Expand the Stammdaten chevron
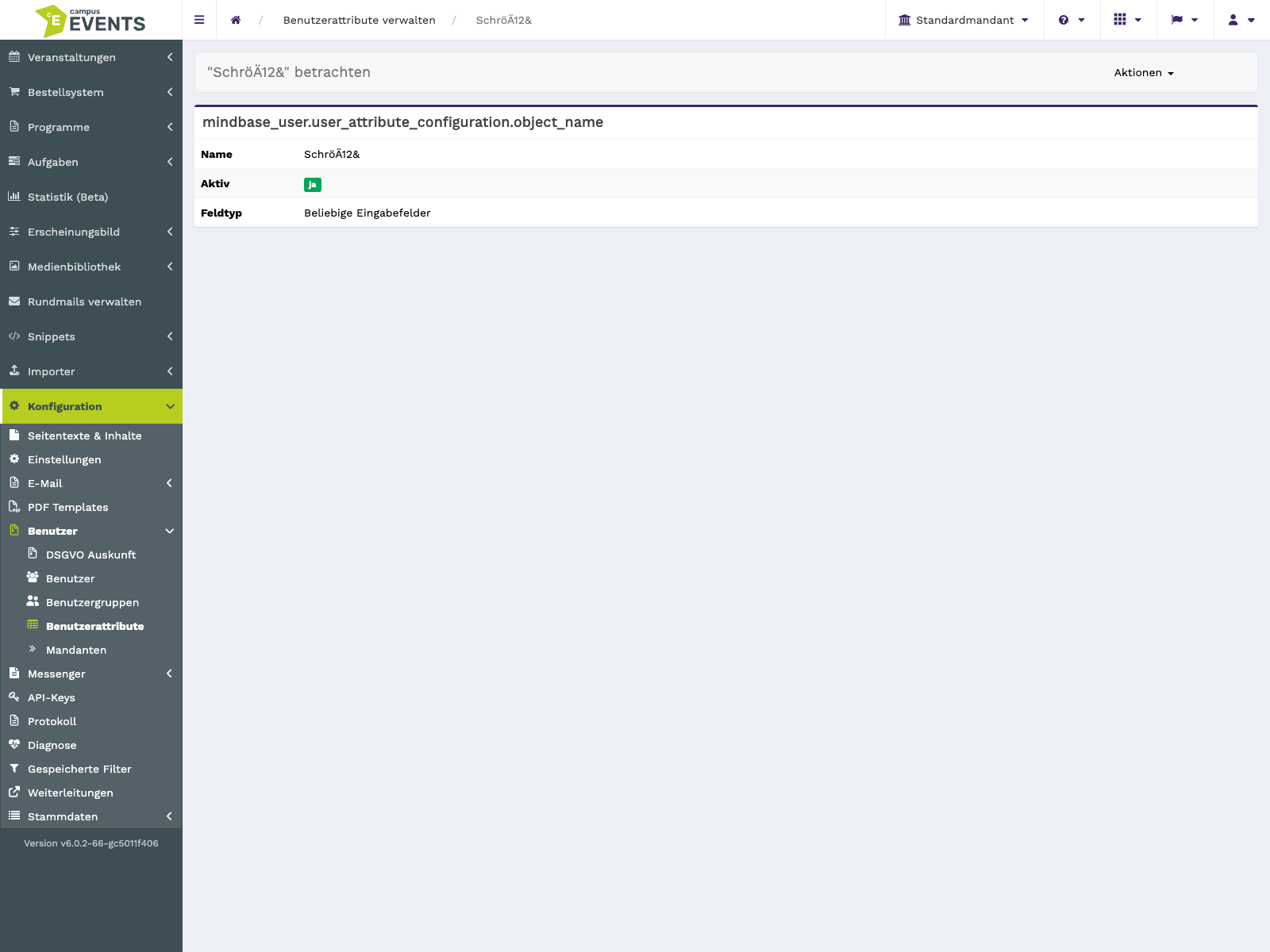1270x952 pixels. click(x=169, y=816)
